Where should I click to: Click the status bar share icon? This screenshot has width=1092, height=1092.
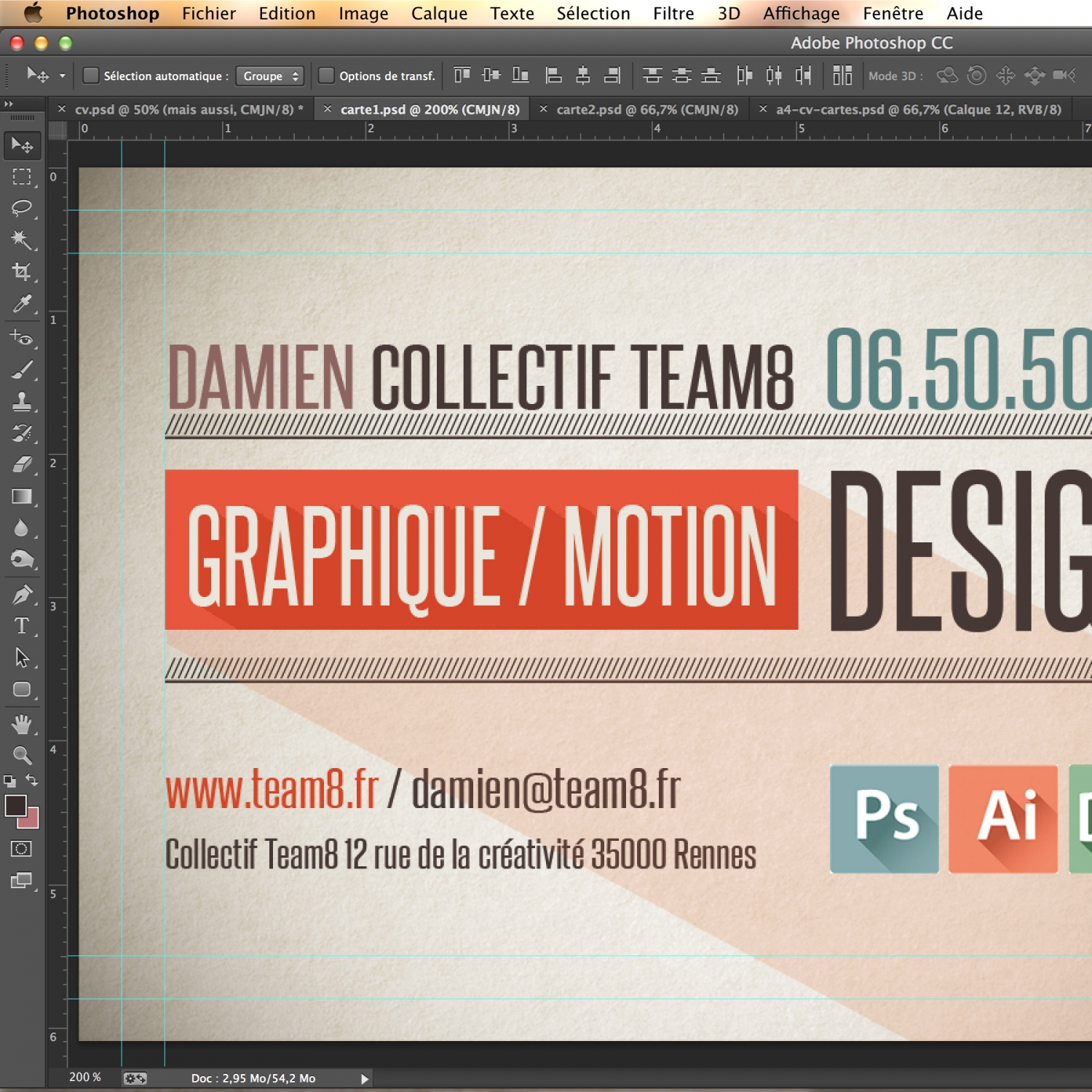(x=135, y=1078)
